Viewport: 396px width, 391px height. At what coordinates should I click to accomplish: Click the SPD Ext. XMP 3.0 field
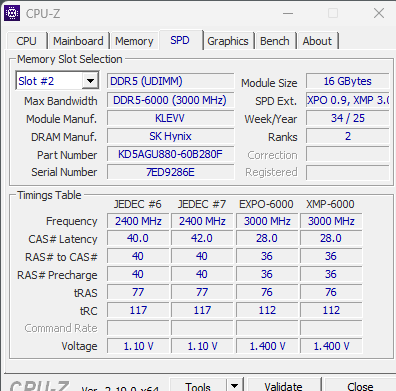click(x=348, y=100)
